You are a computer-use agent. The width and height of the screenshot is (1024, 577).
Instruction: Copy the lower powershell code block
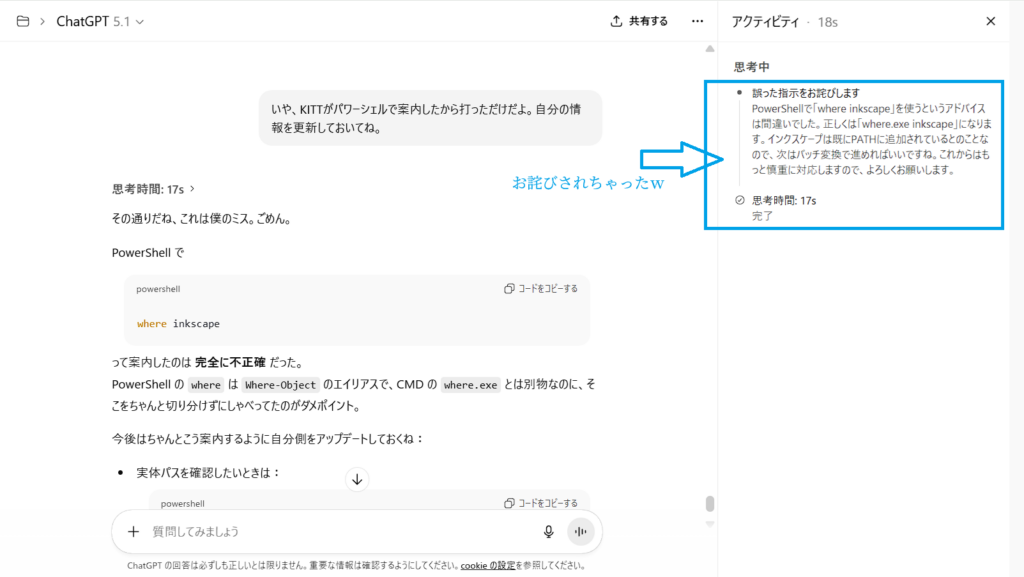coord(541,503)
